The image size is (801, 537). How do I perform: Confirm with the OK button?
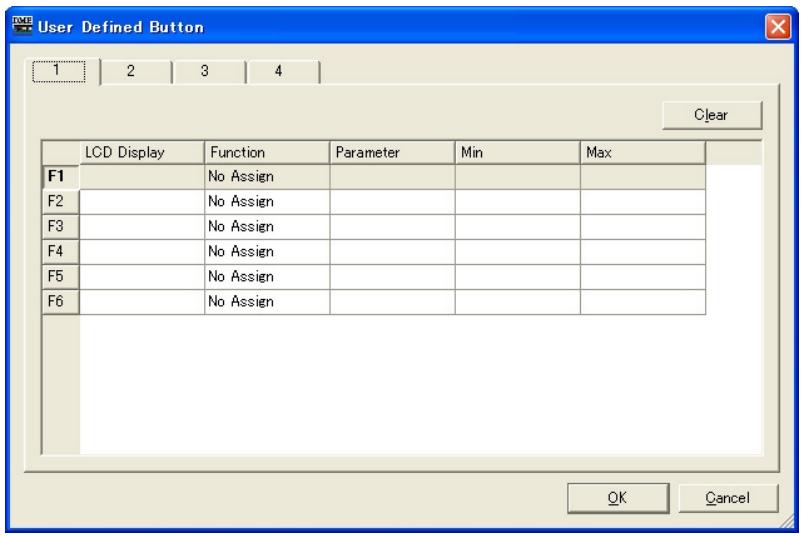[x=618, y=498]
